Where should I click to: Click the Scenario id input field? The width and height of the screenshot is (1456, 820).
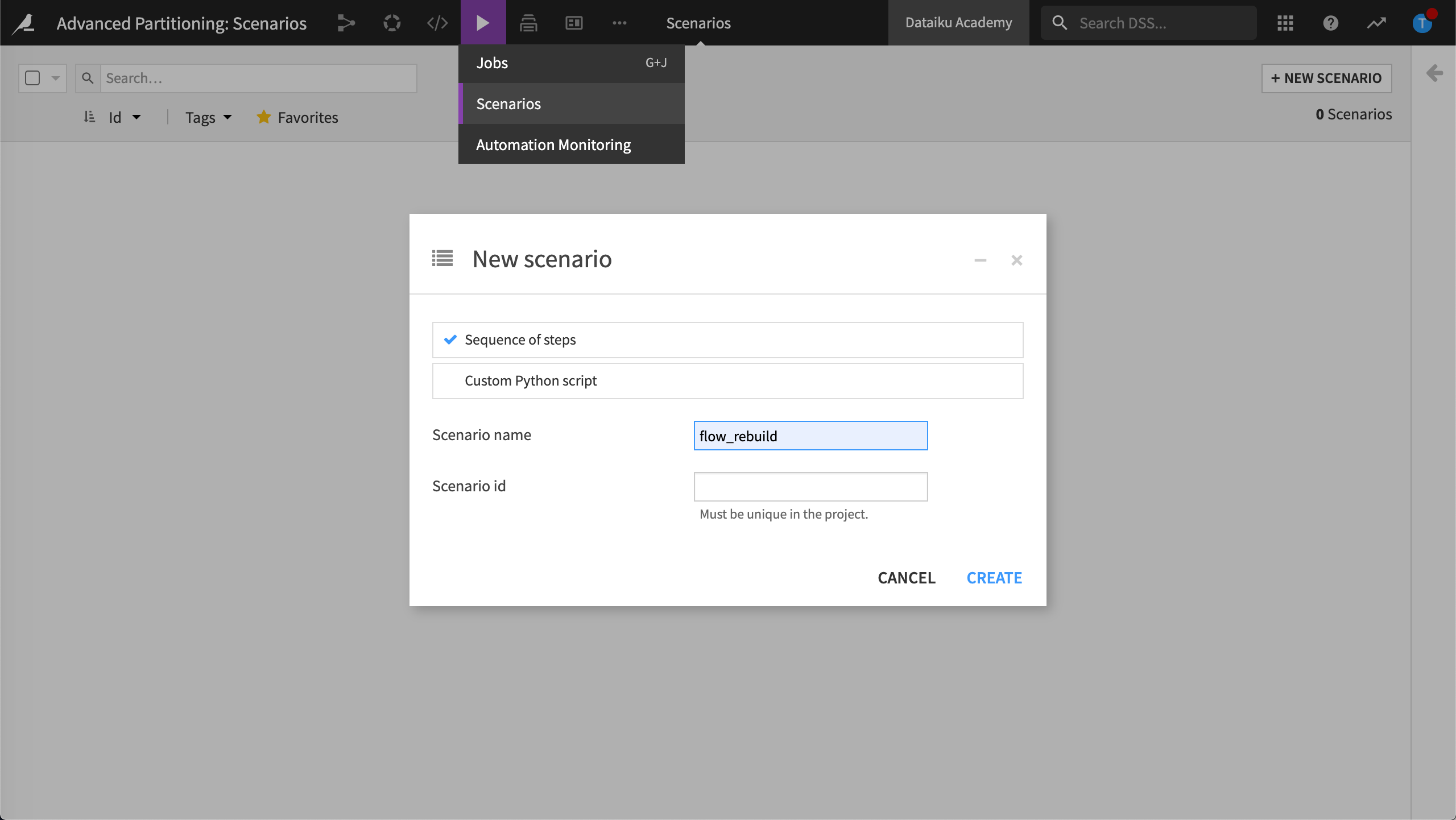click(x=810, y=486)
